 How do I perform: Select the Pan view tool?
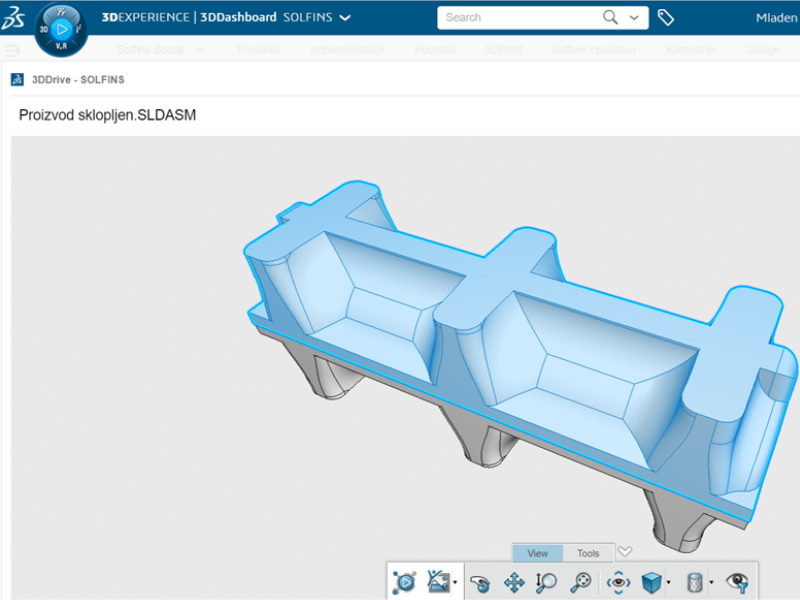tap(514, 582)
